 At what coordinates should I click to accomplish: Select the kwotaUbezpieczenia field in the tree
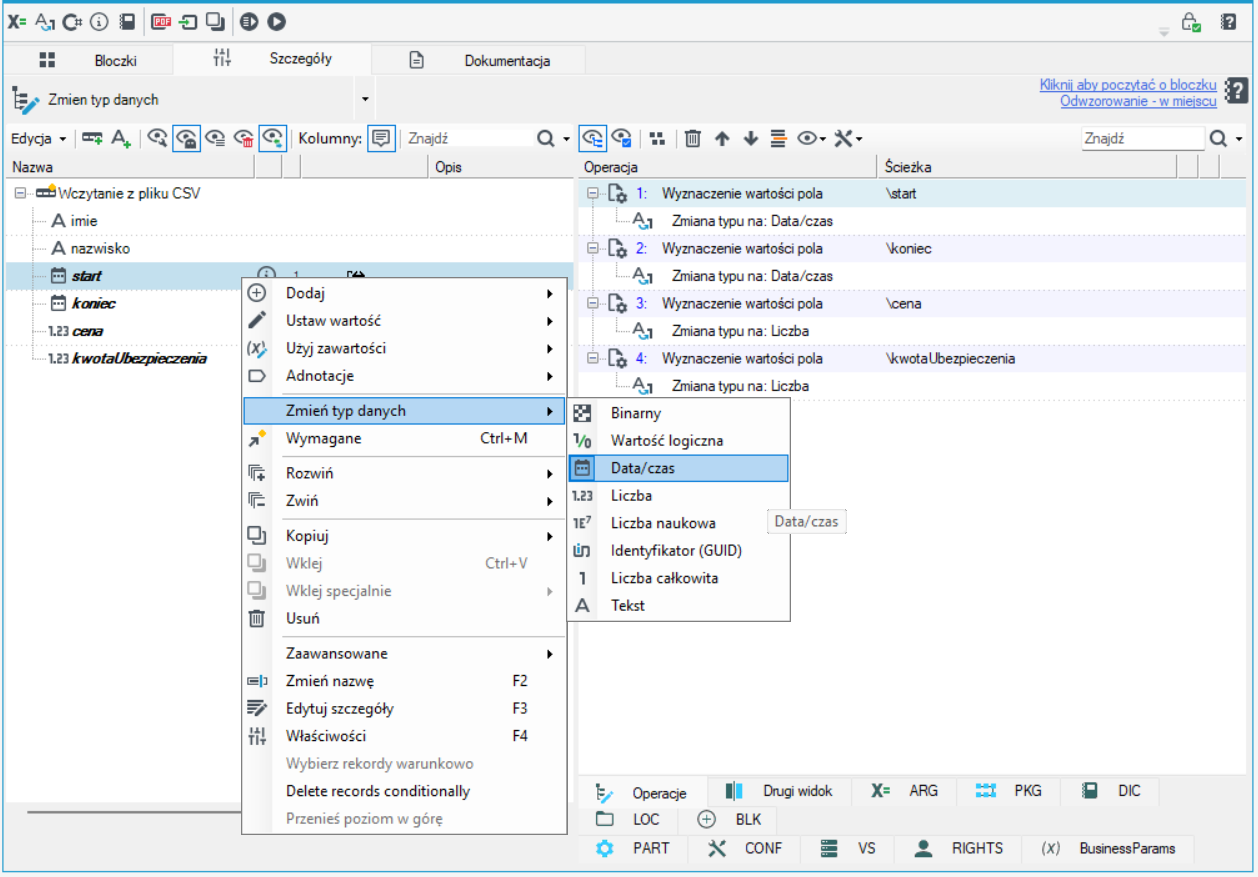[x=140, y=358]
